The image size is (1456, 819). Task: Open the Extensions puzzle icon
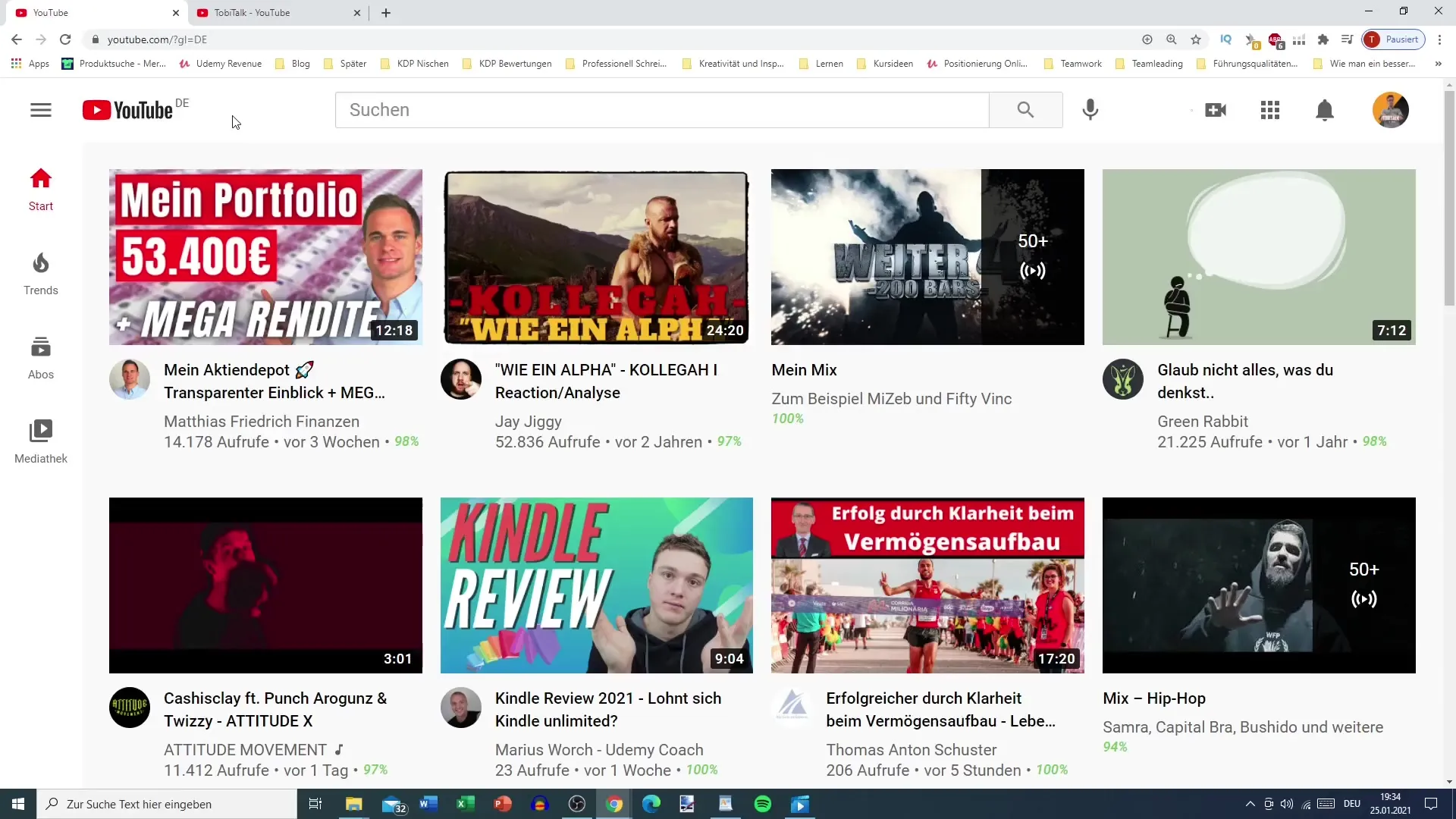click(1323, 39)
